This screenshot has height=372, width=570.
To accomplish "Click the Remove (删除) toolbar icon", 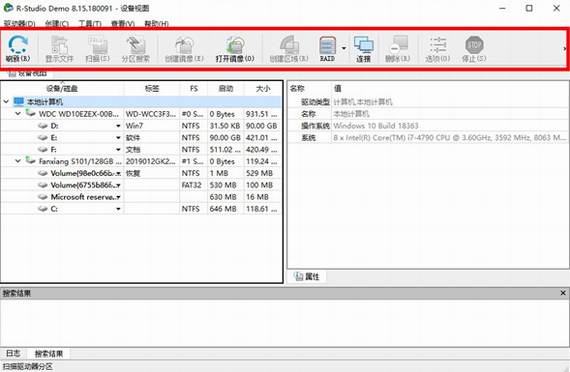I will click(x=398, y=48).
